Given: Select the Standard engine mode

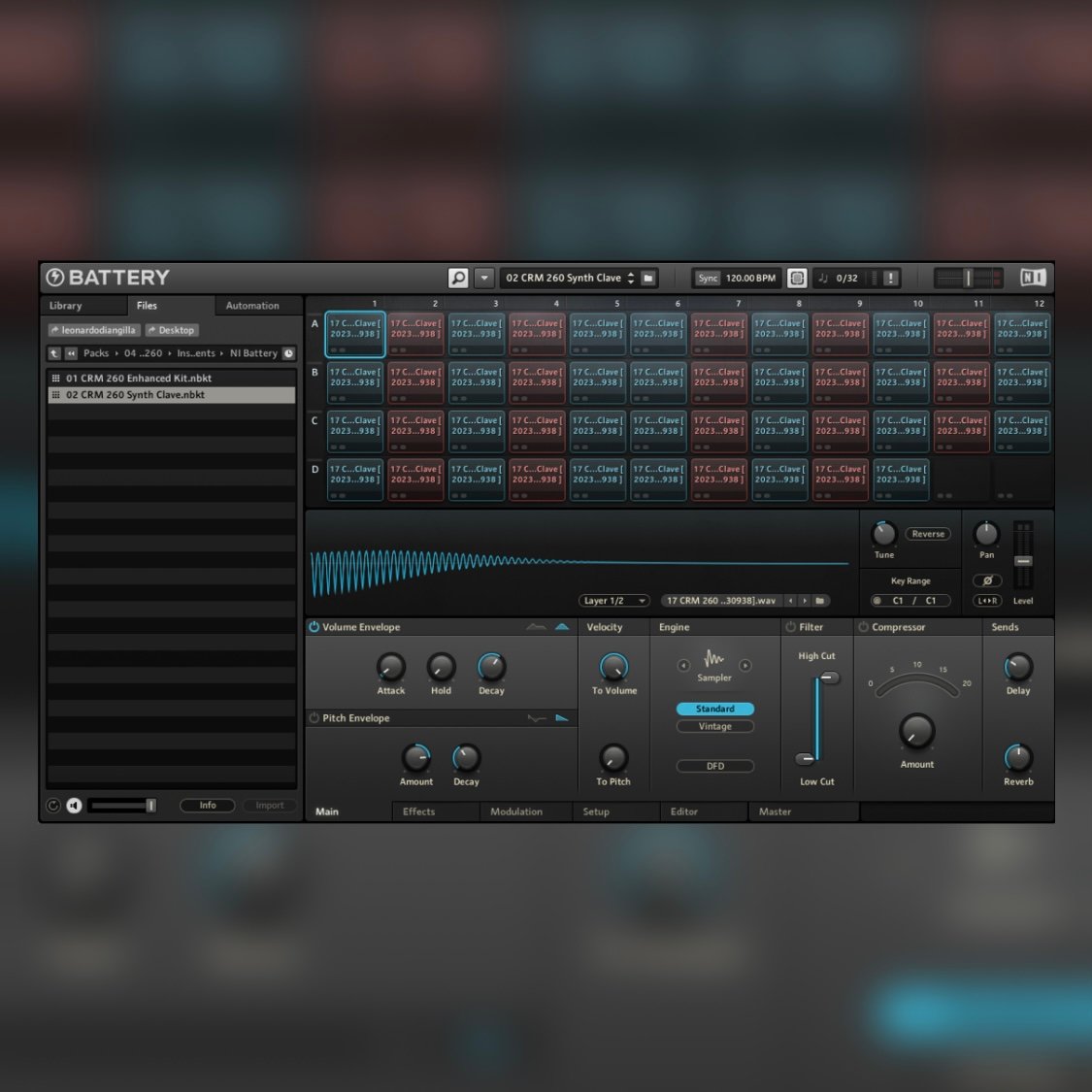Looking at the screenshot, I should pos(715,709).
